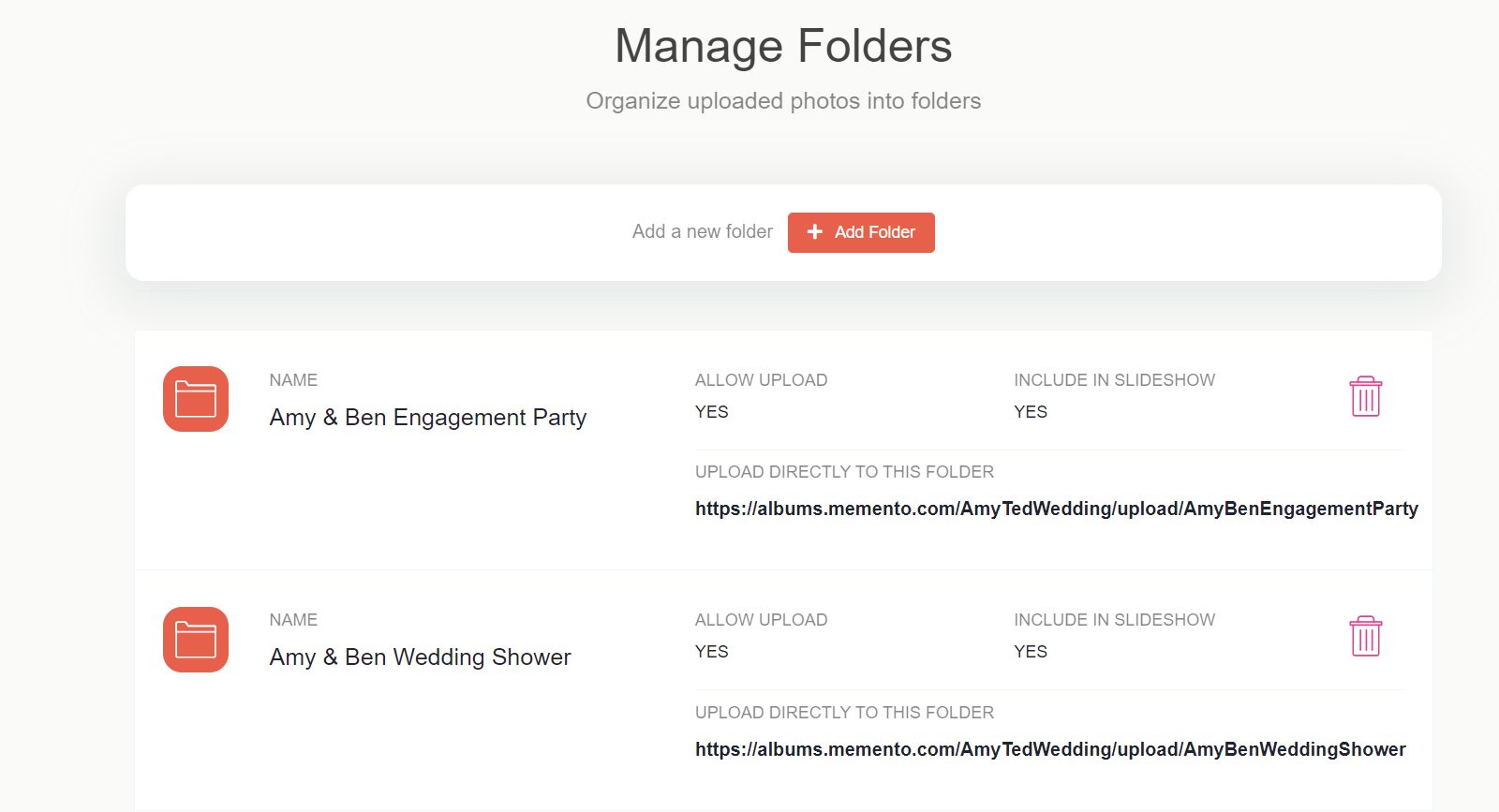Toggle Include in Slideshow YES for Wedding Shower

(x=1031, y=652)
